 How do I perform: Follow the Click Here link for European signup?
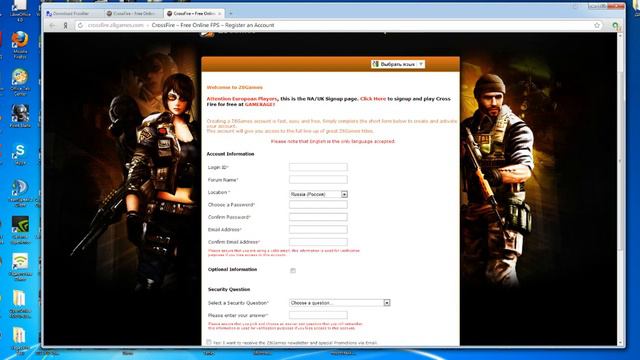(x=373, y=99)
